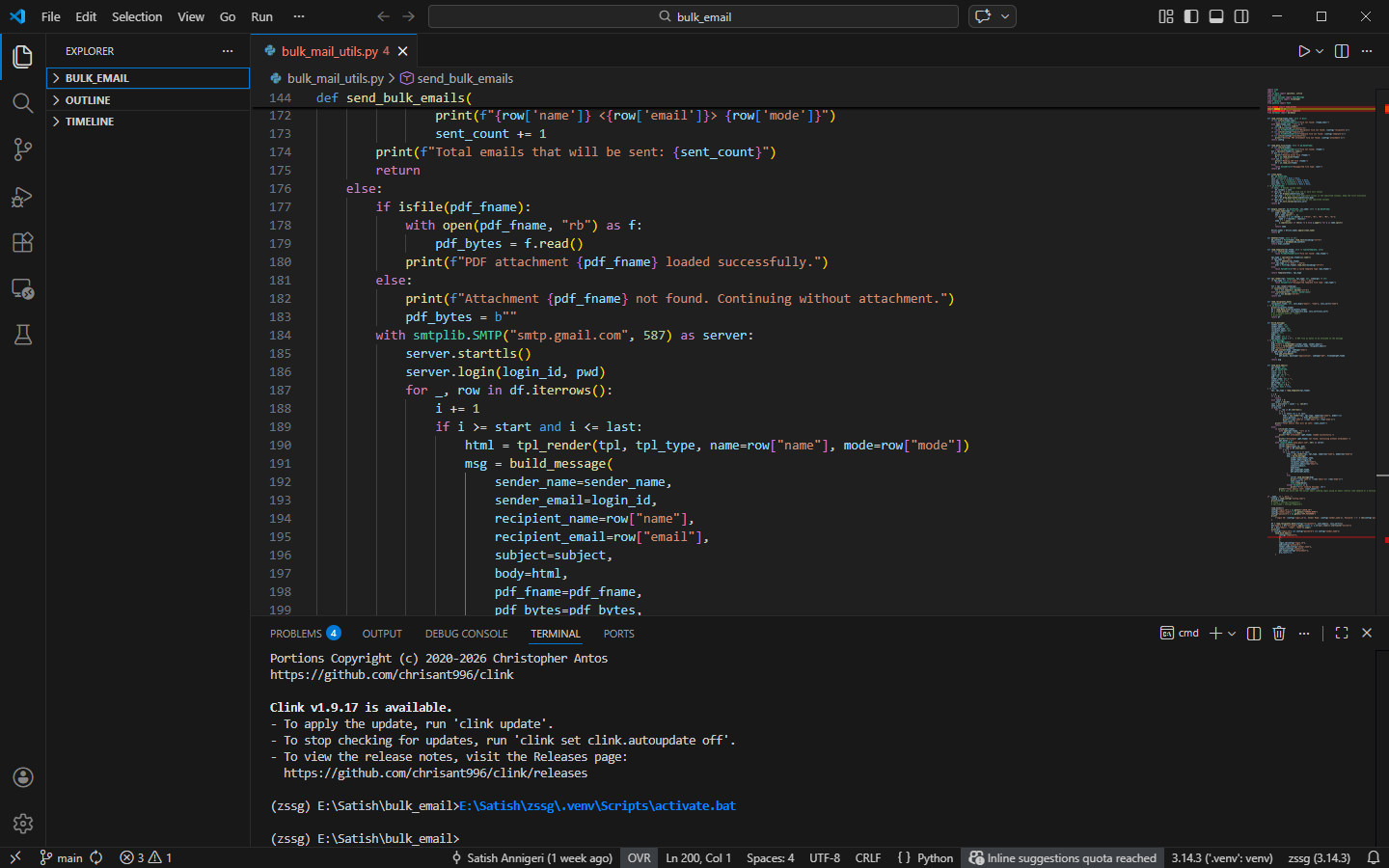The width and height of the screenshot is (1389, 868).
Task: Split the terminal panel
Action: pyautogui.click(x=1254, y=634)
